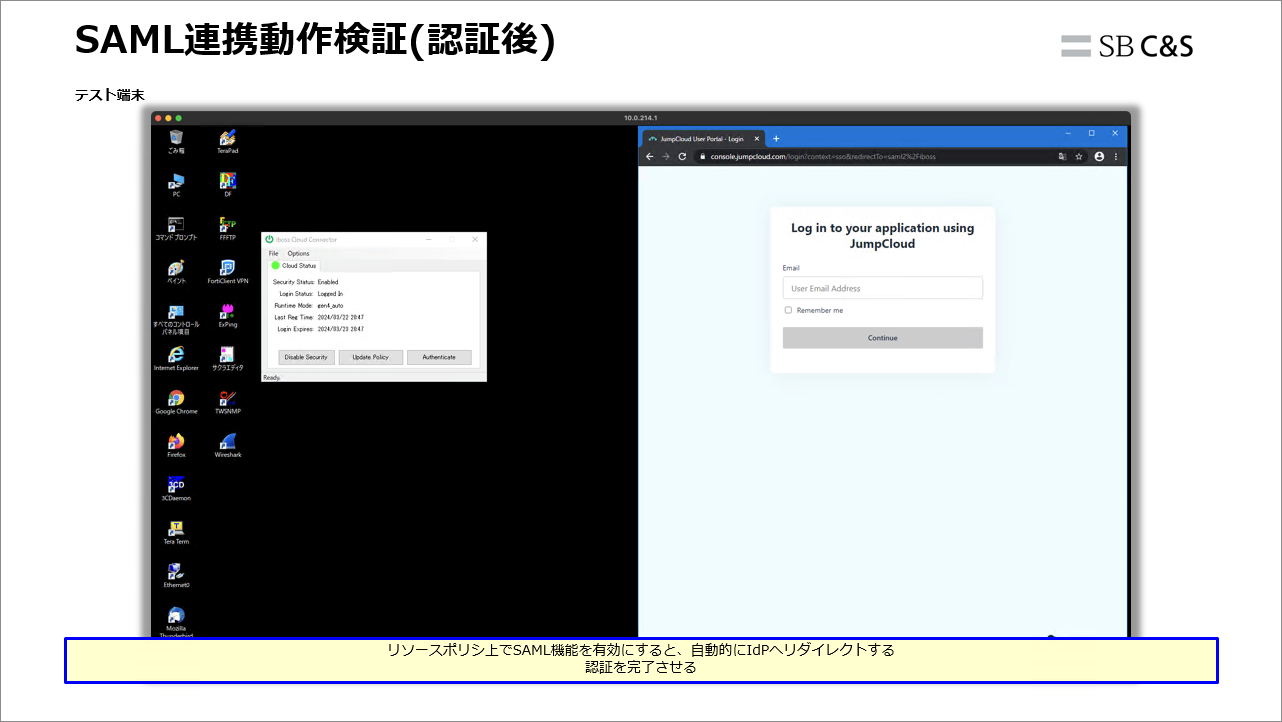Click the User Email Address input field
Image resolution: width=1282 pixels, height=722 pixels.
882,287
